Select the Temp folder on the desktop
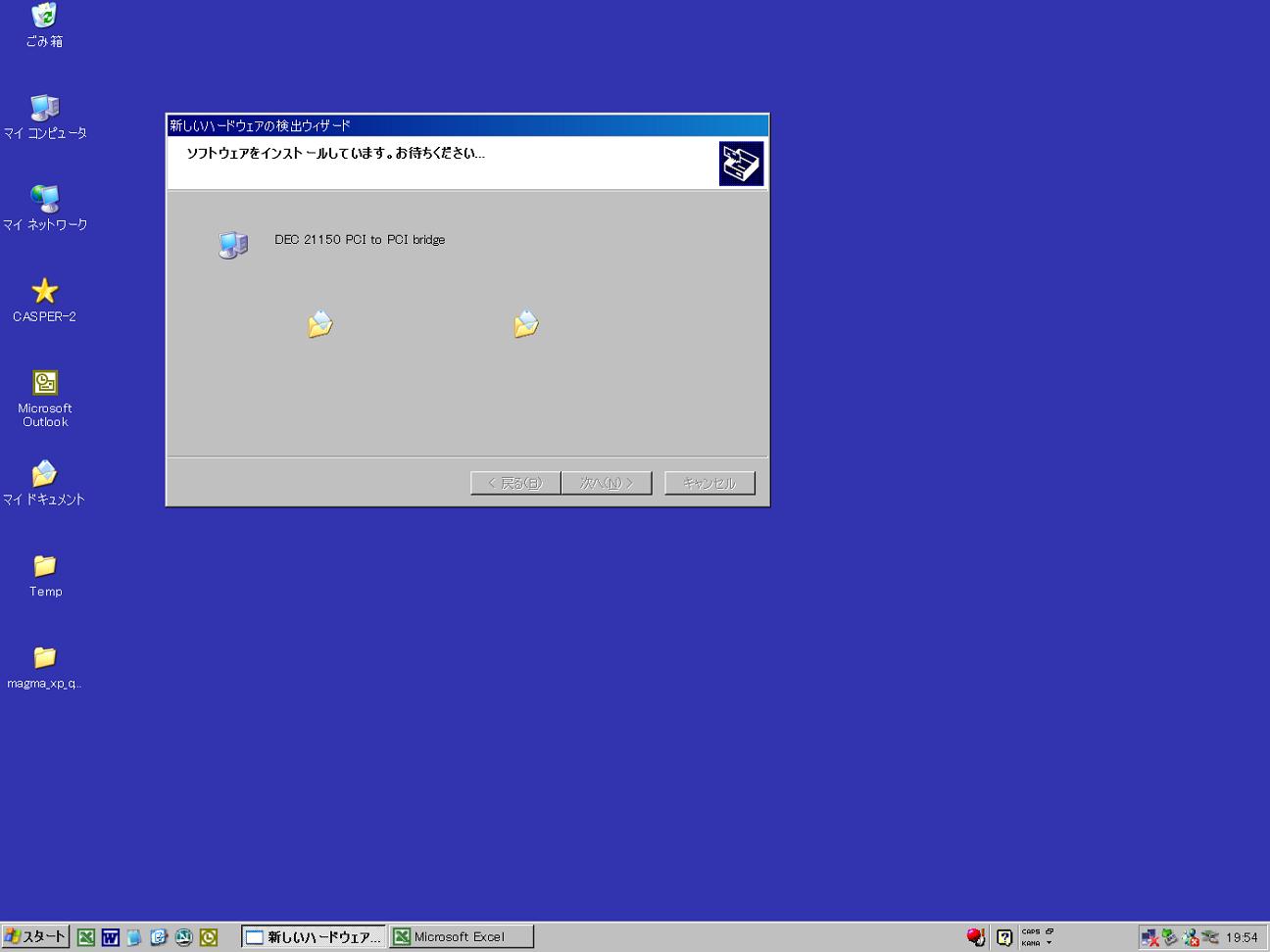This screenshot has width=1270, height=952. pyautogui.click(x=44, y=576)
